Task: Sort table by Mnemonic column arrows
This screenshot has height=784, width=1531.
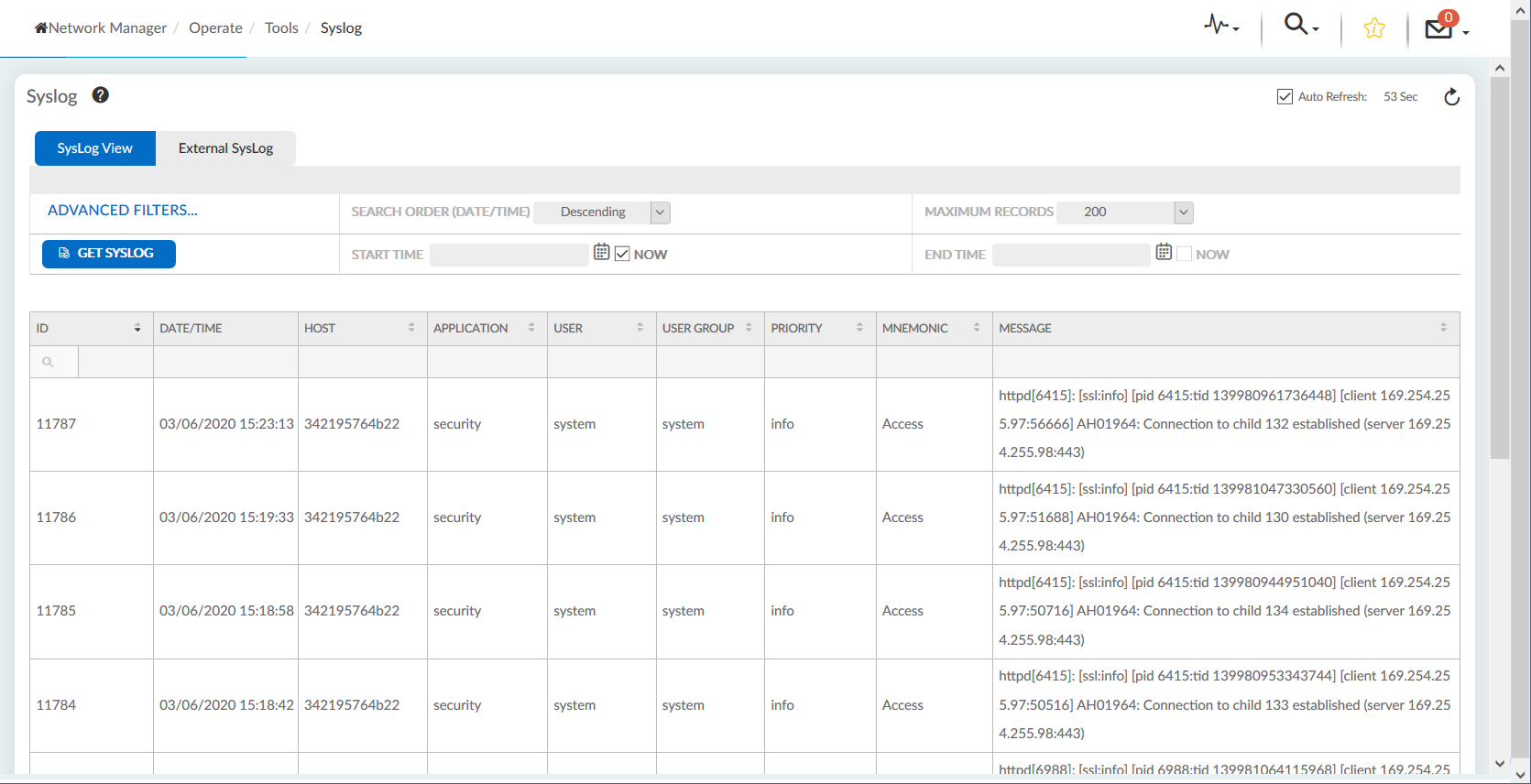Action: 977,328
